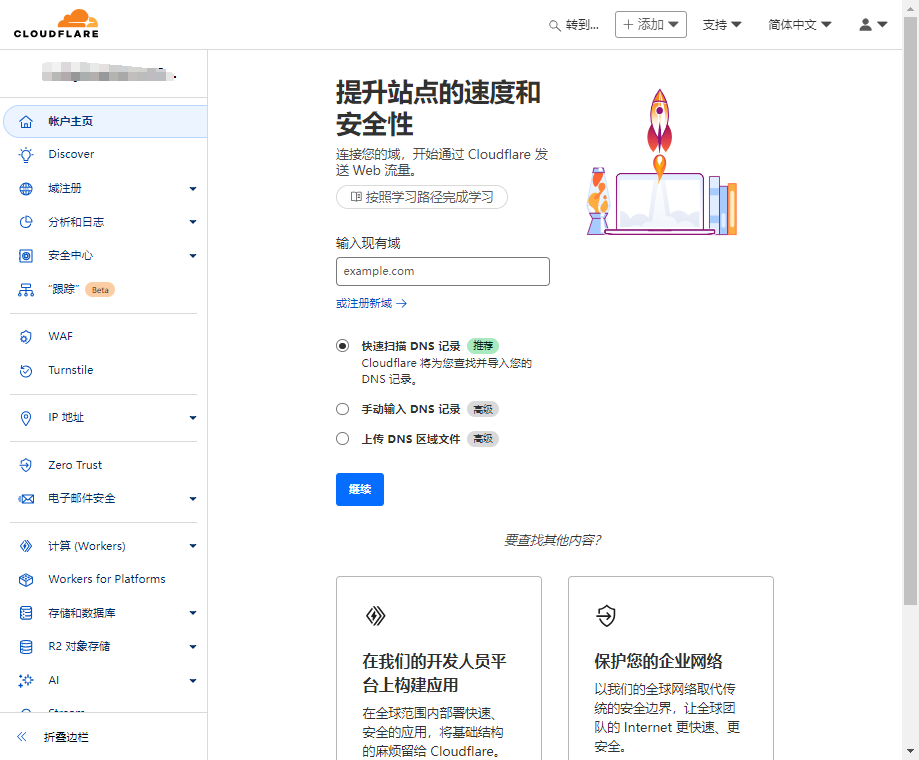Click the blue 继续 button
The width and height of the screenshot is (919, 760).
359,489
